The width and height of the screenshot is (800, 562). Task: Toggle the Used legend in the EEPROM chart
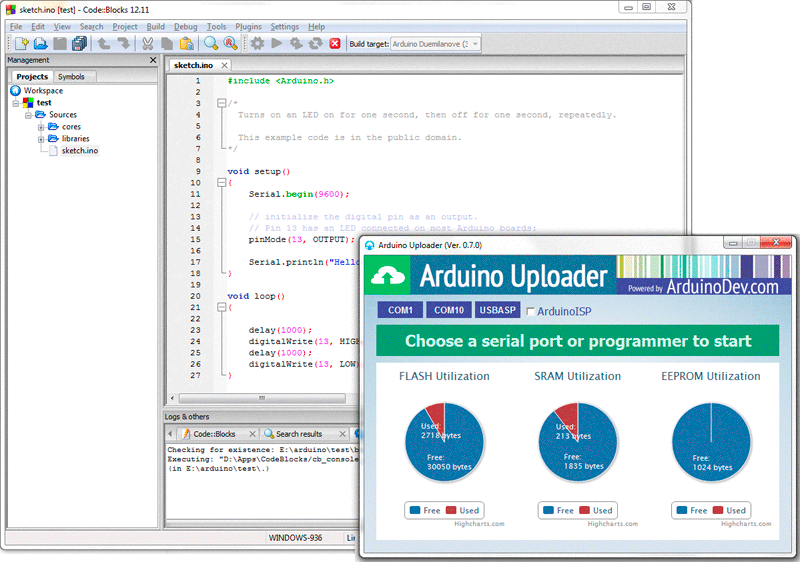pos(730,510)
